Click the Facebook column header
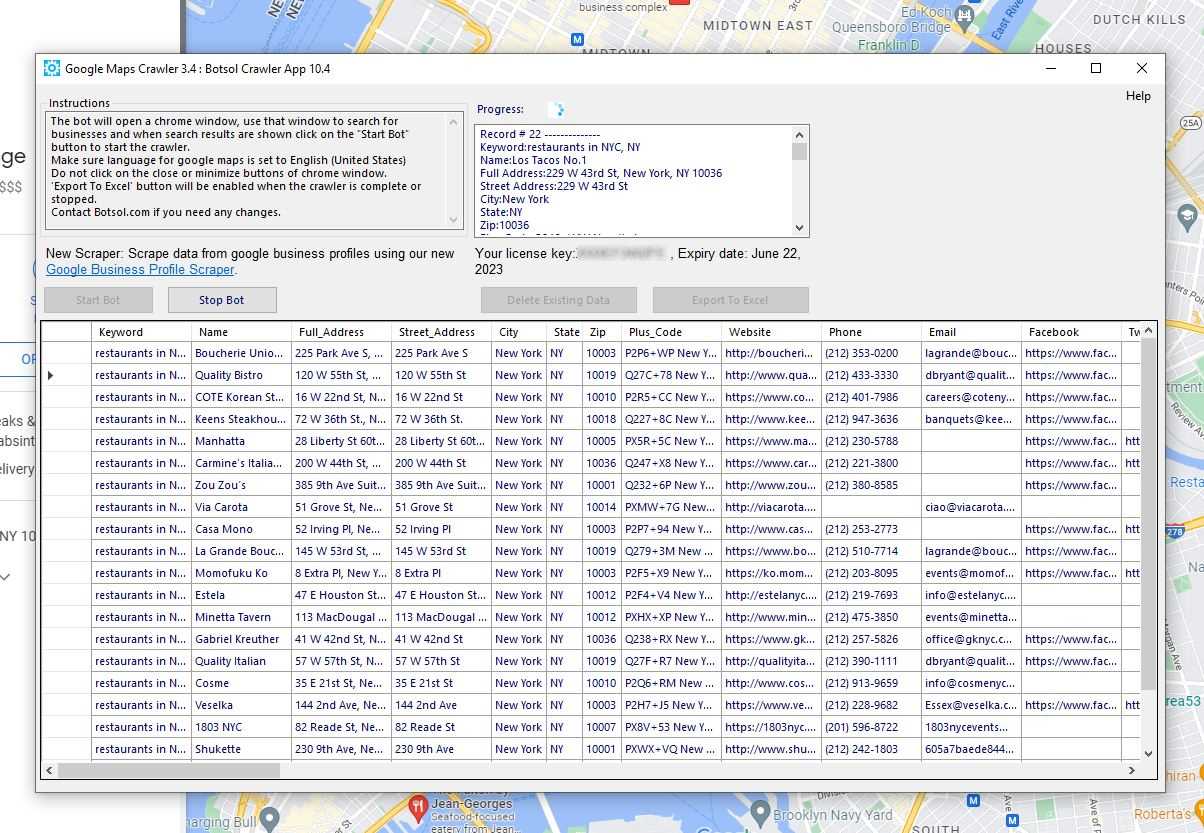This screenshot has height=833, width=1204. pos(1071,332)
